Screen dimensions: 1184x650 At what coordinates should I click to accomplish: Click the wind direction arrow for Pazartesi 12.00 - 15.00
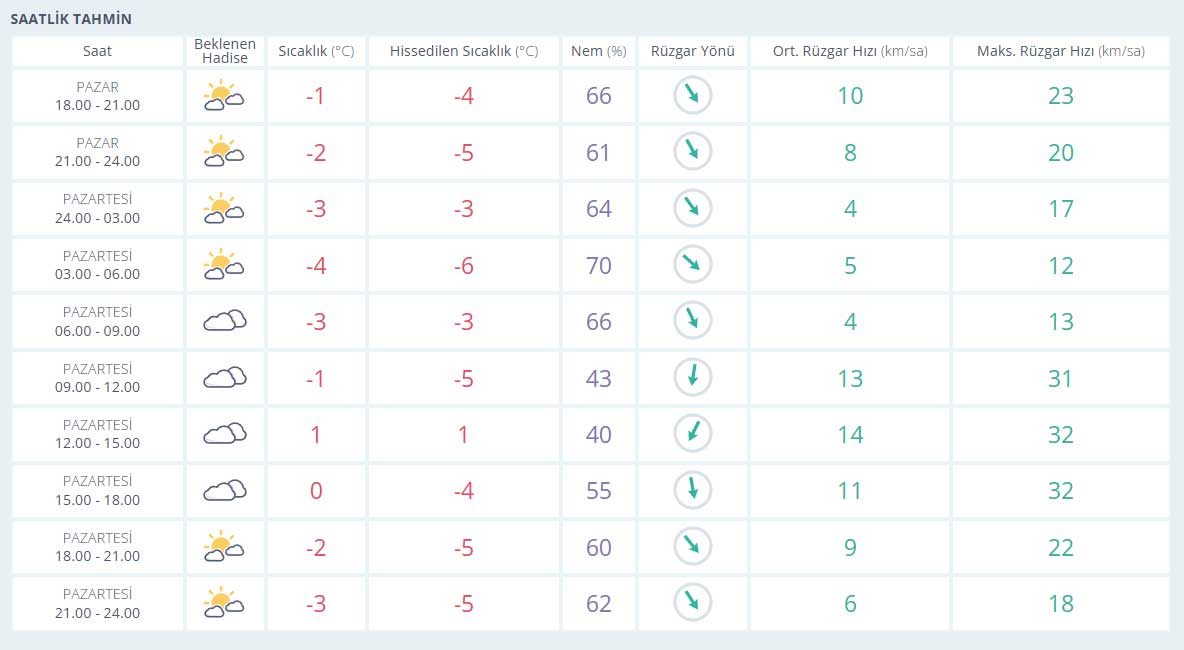point(692,434)
